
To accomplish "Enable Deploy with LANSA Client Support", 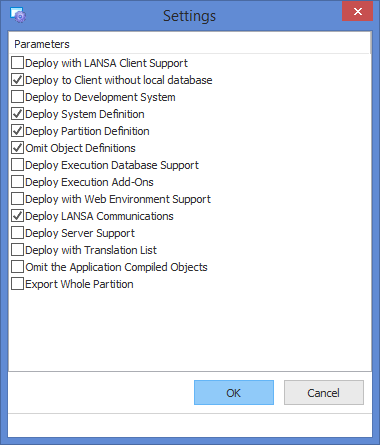I will (x=17, y=63).
